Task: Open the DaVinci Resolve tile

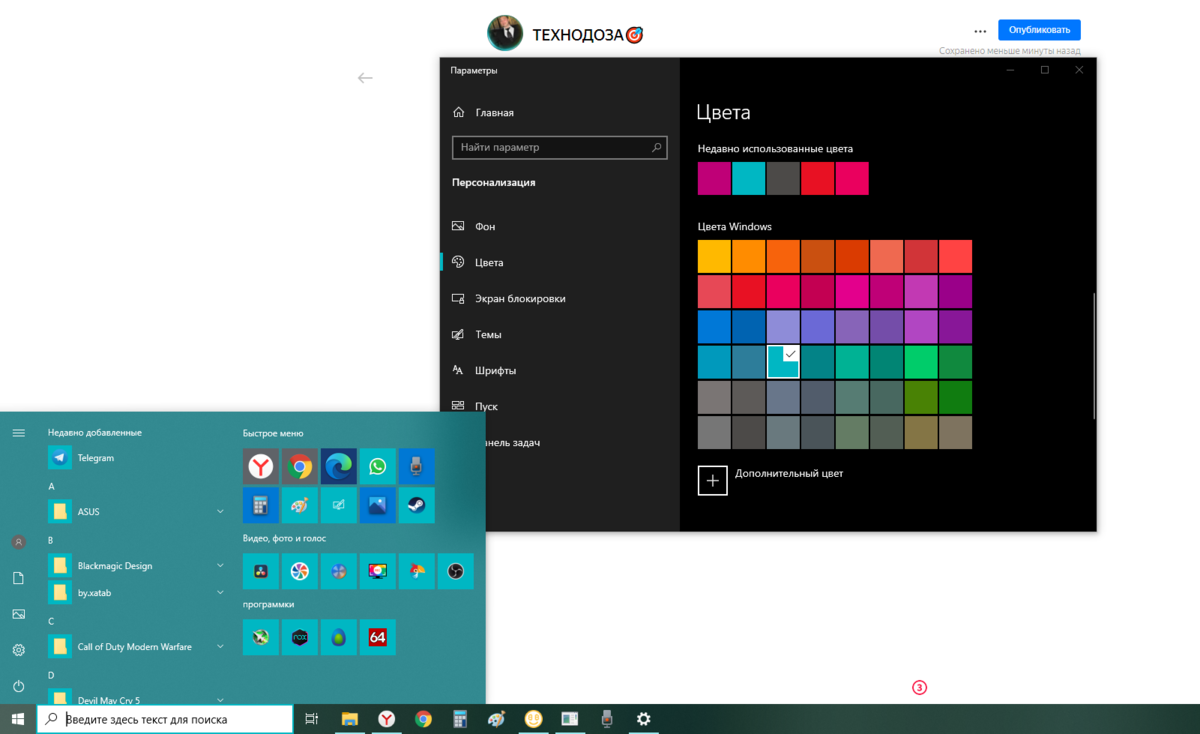Action: point(260,571)
